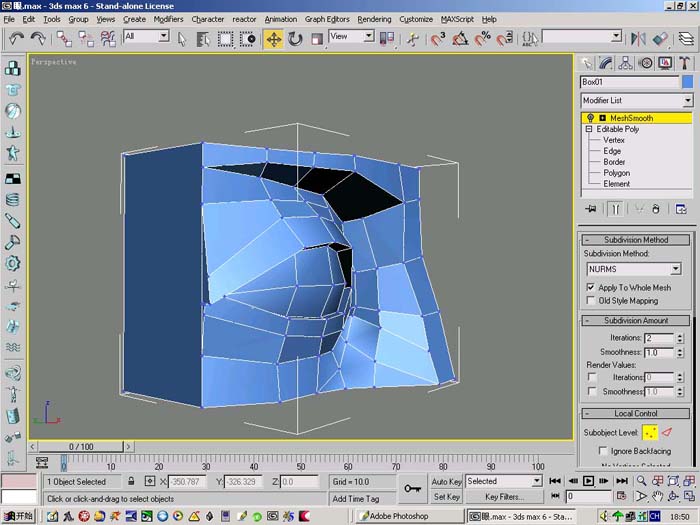This screenshot has height=525, width=700.
Task: Open the Graph Editors menu
Action: [x=327, y=19]
